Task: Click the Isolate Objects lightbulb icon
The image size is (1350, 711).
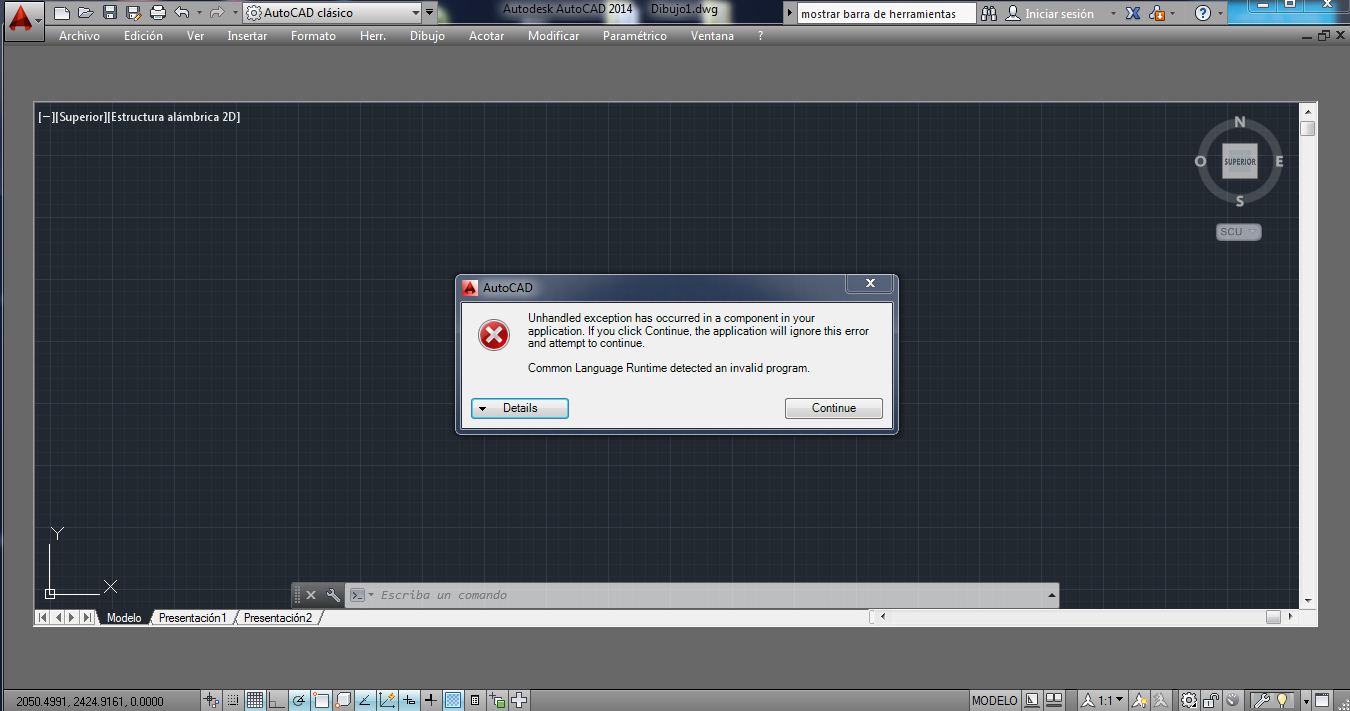Action: click(1281, 700)
